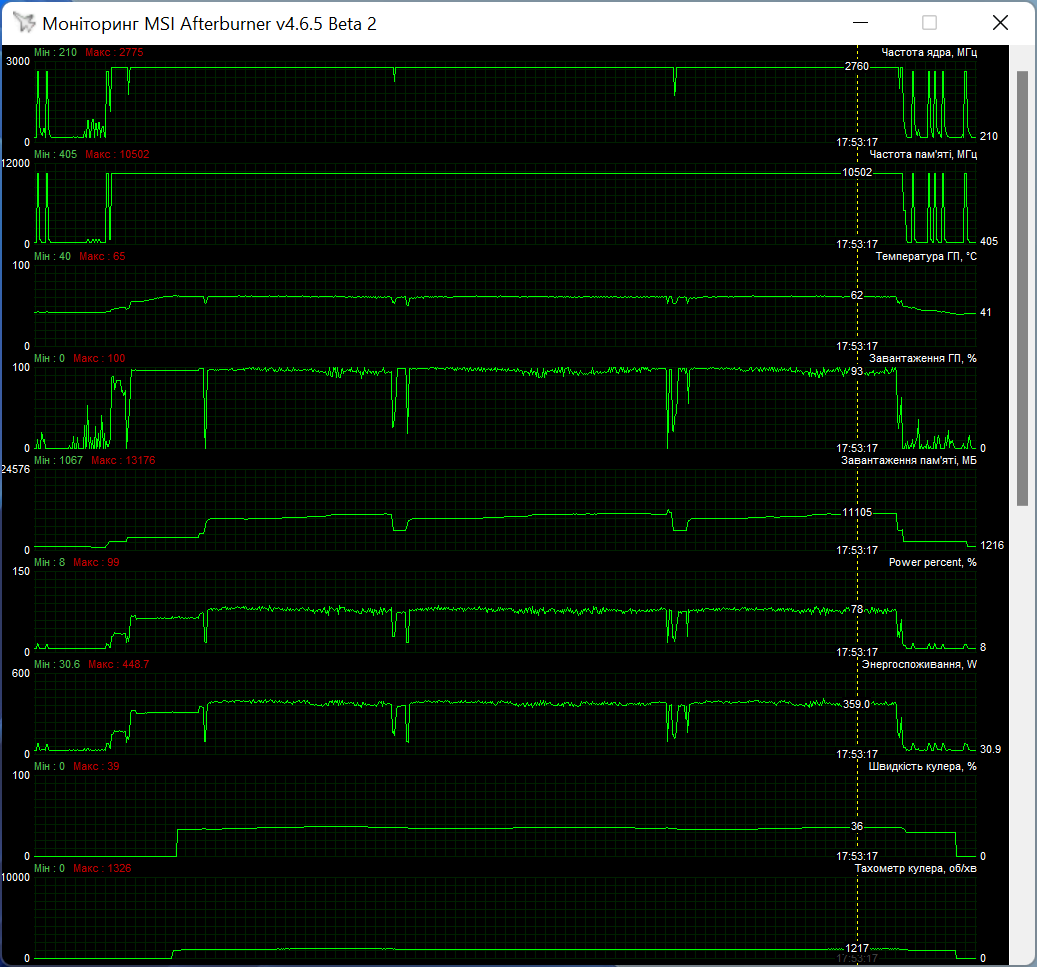Screen dimensions: 1037x967
Task: Click the vertical scrollbar thumb
Action: click(x=1022, y=288)
